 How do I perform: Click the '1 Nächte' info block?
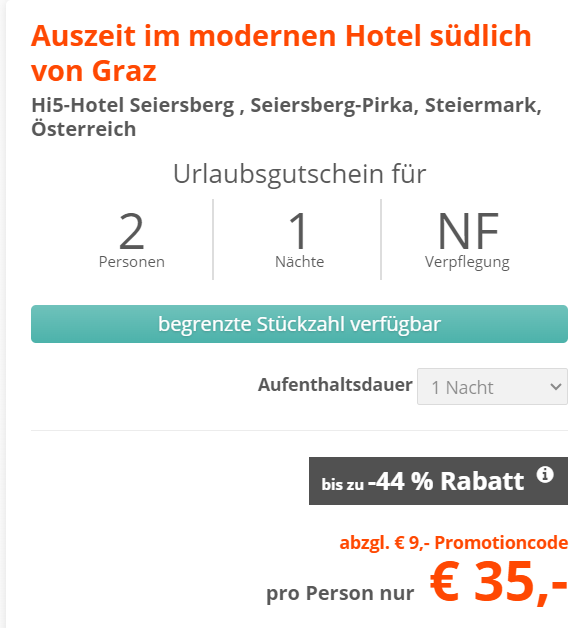pyautogui.click(x=299, y=240)
